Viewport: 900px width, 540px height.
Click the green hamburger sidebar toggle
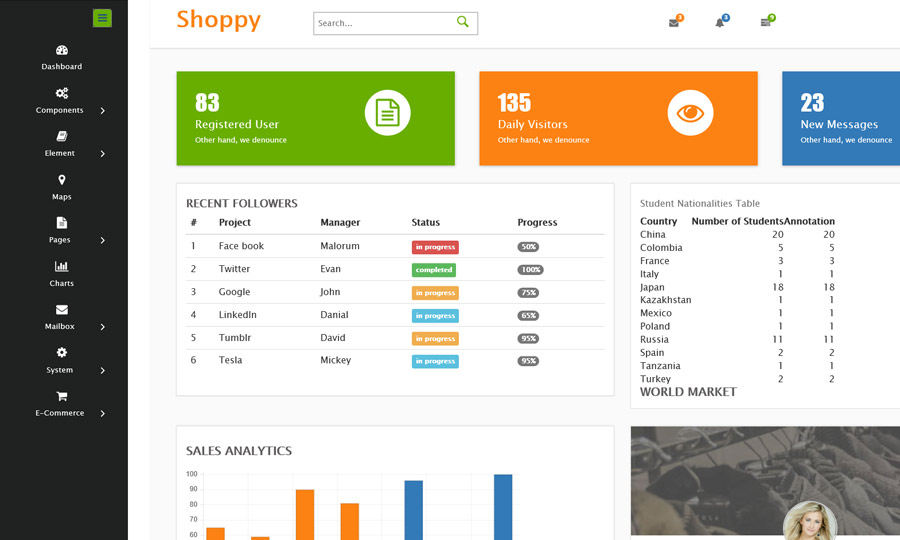click(102, 18)
